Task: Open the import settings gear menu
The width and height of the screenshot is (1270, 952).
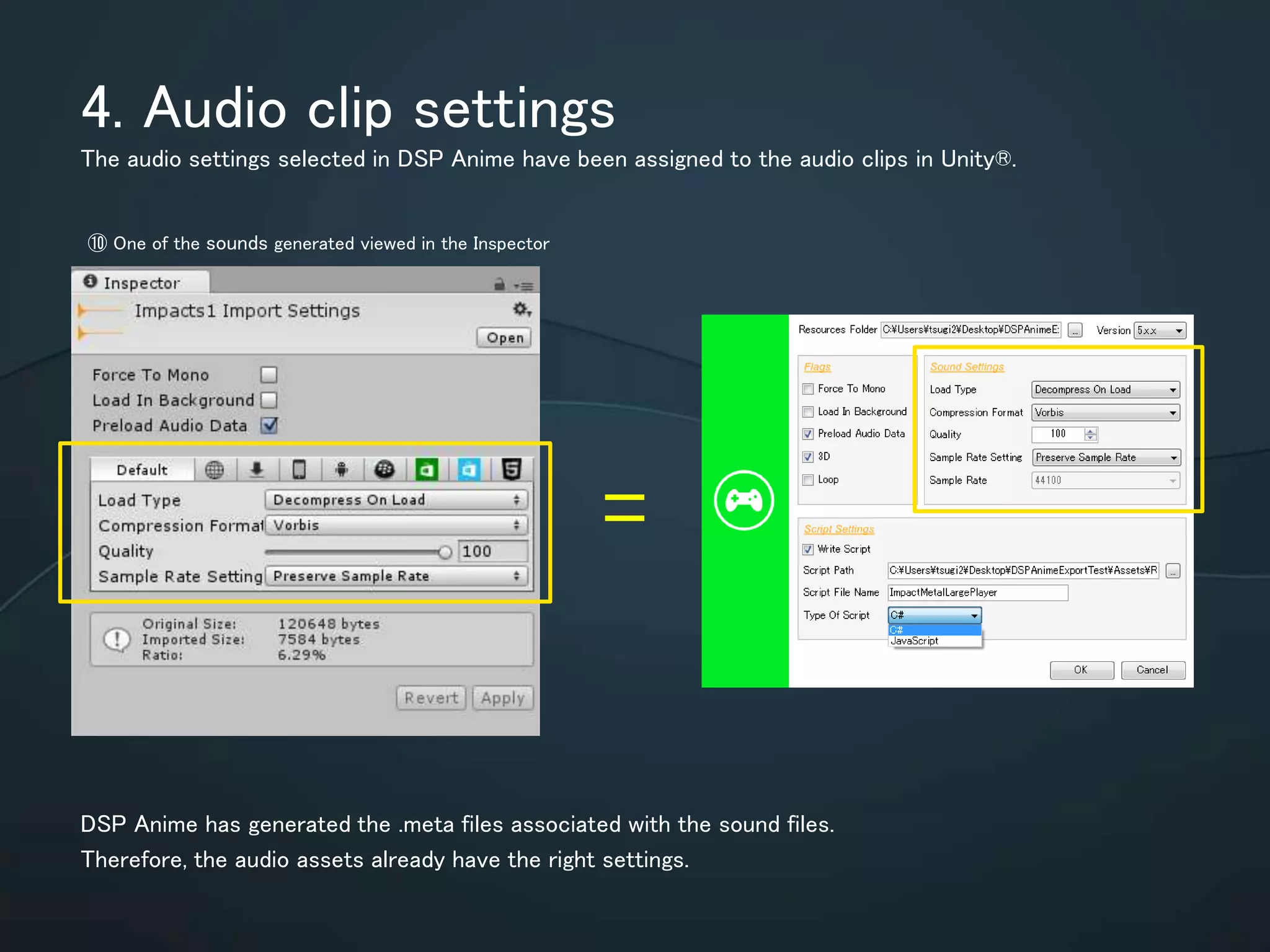Action: (x=522, y=309)
